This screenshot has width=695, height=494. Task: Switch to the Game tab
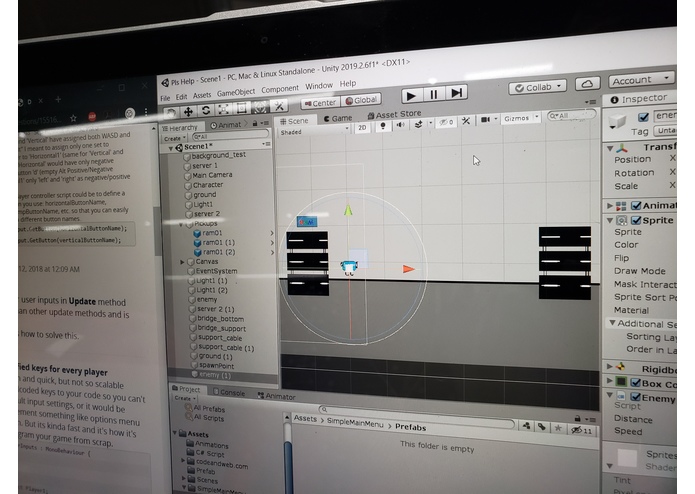338,119
